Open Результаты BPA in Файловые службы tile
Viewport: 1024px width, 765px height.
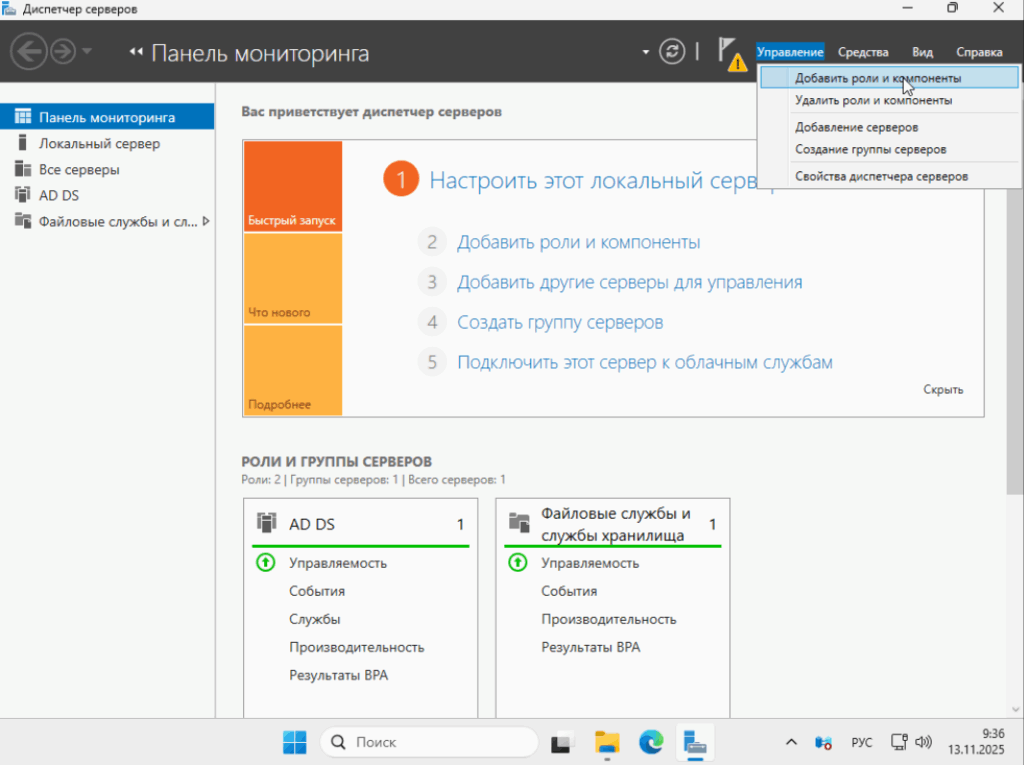pos(590,647)
